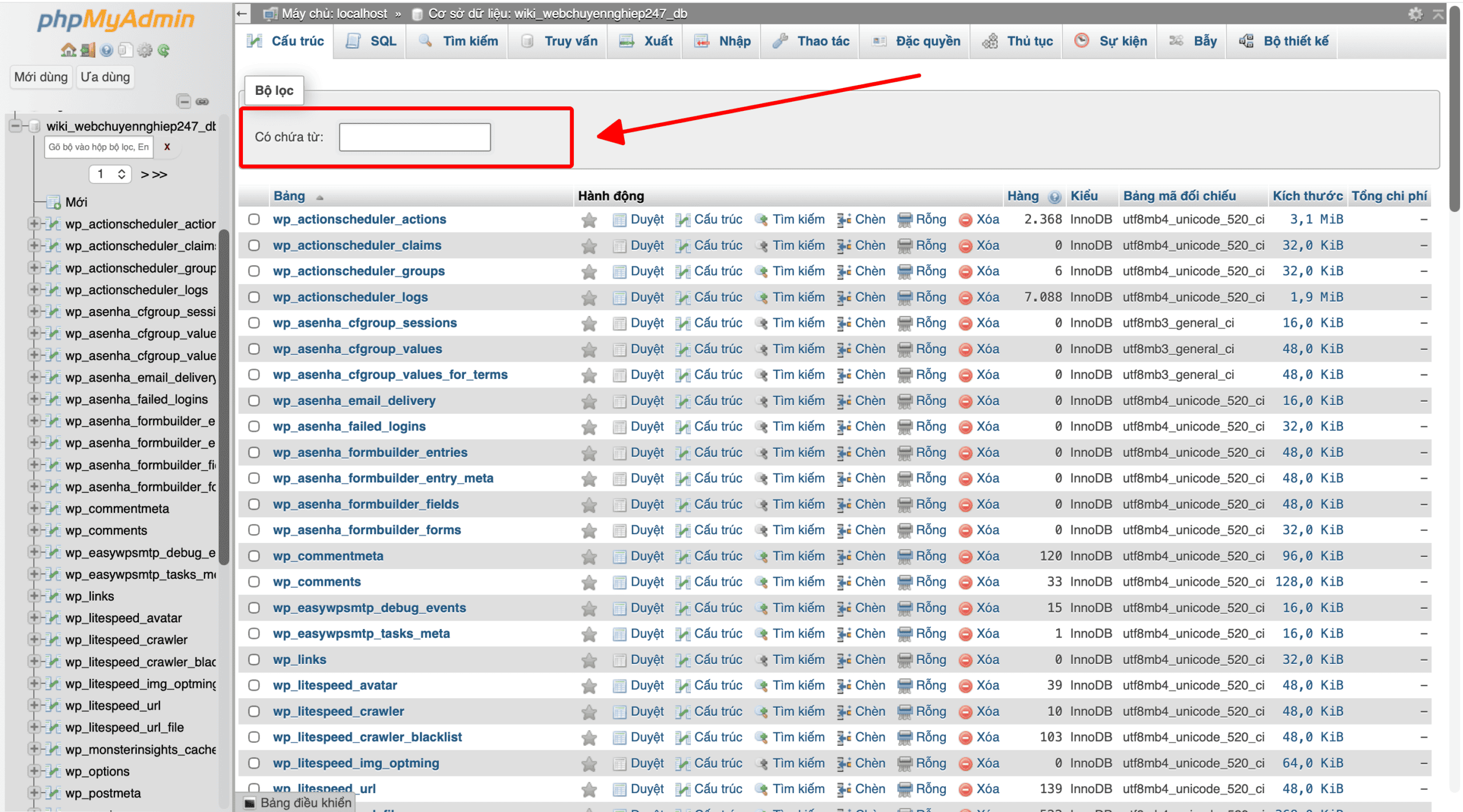Click the log out door icon
The image size is (1463, 812).
tap(87, 50)
